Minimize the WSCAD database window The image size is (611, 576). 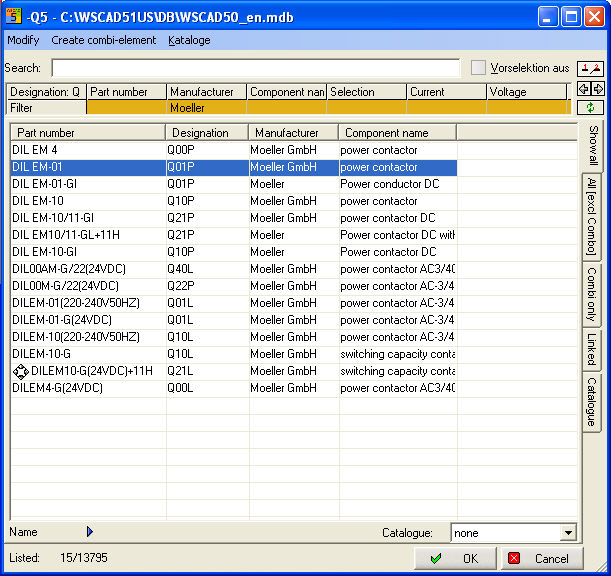[x=547, y=17]
